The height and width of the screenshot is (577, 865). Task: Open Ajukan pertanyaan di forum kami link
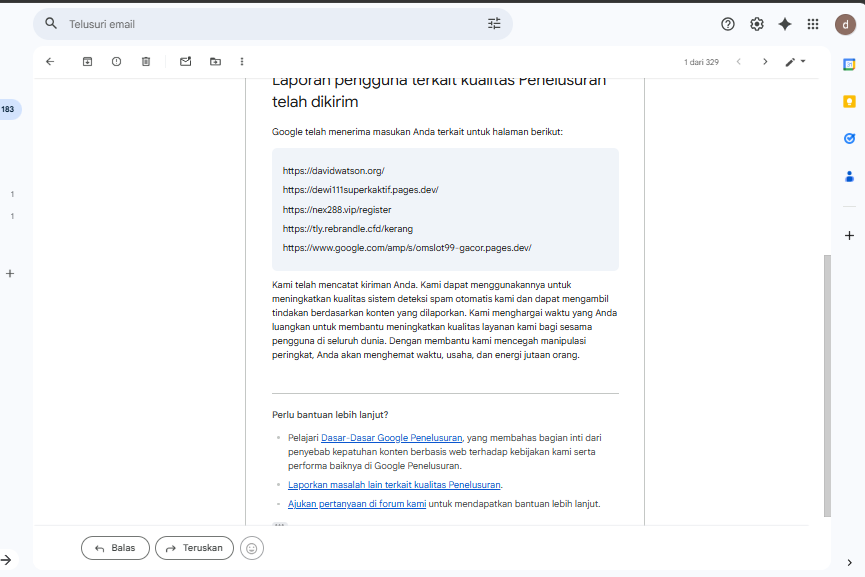click(357, 504)
